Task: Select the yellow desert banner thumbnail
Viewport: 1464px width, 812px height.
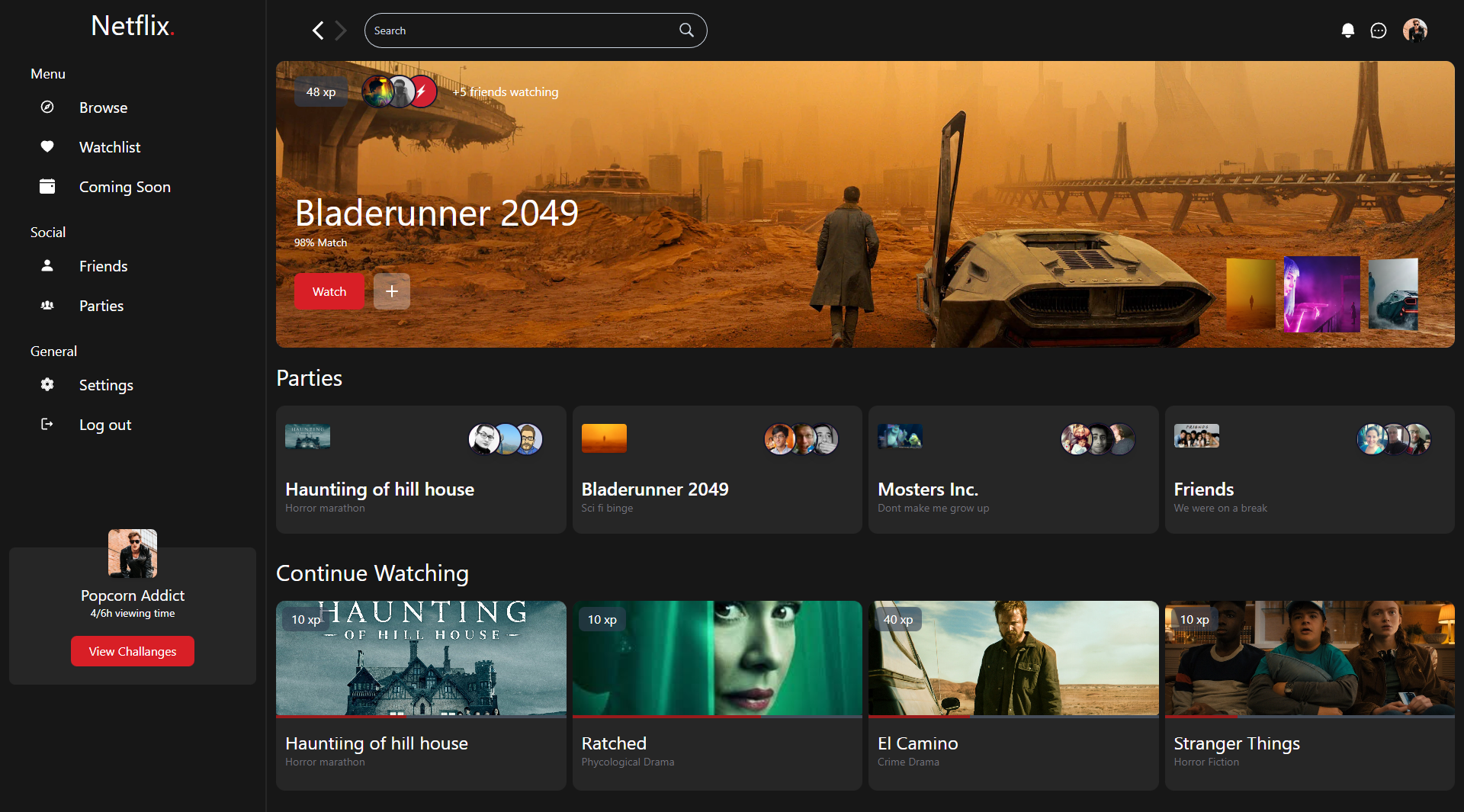Action: click(x=1250, y=294)
